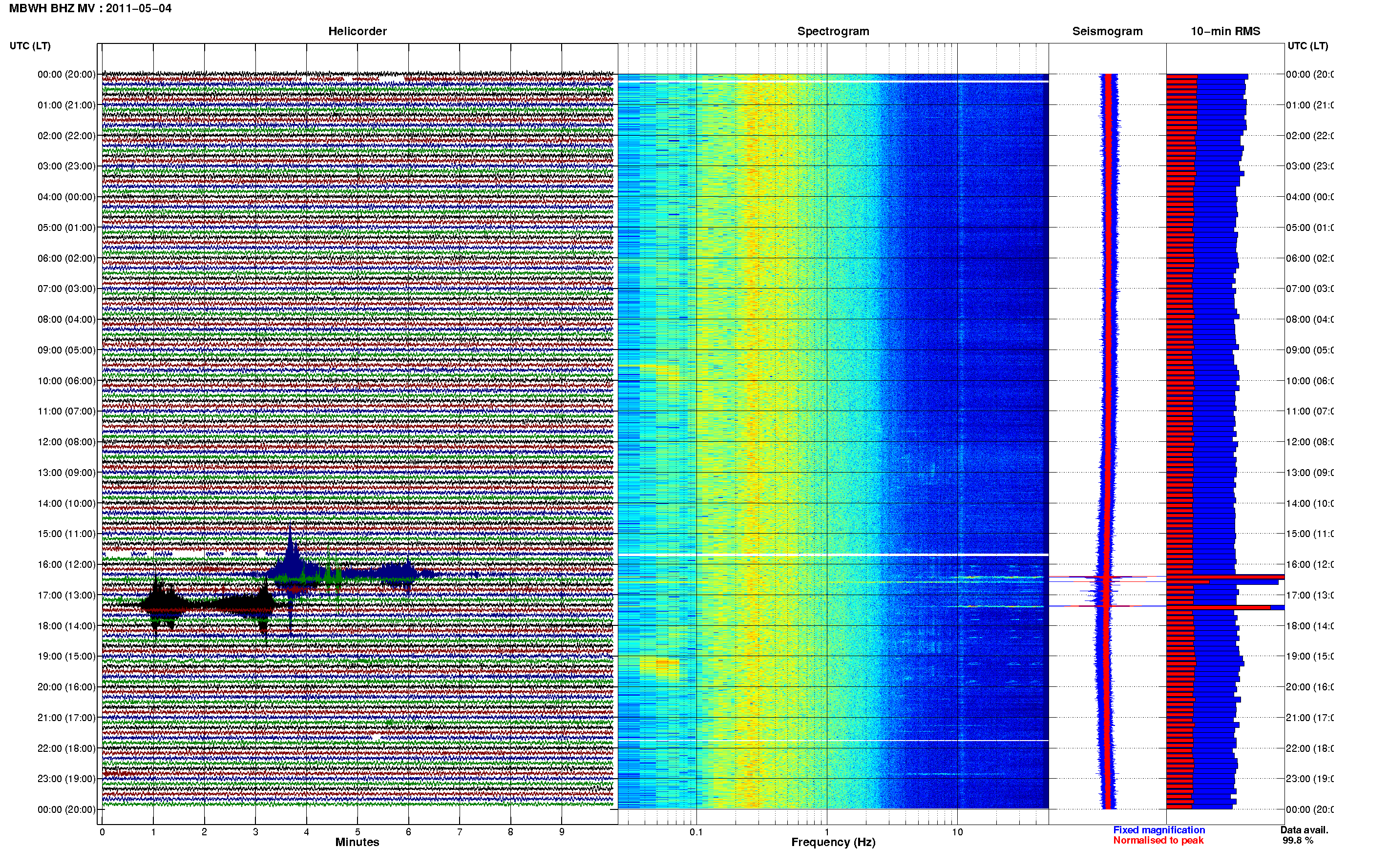Click the 10-min RMS panel heading
This screenshot has height=868, width=1389.
[1225, 32]
